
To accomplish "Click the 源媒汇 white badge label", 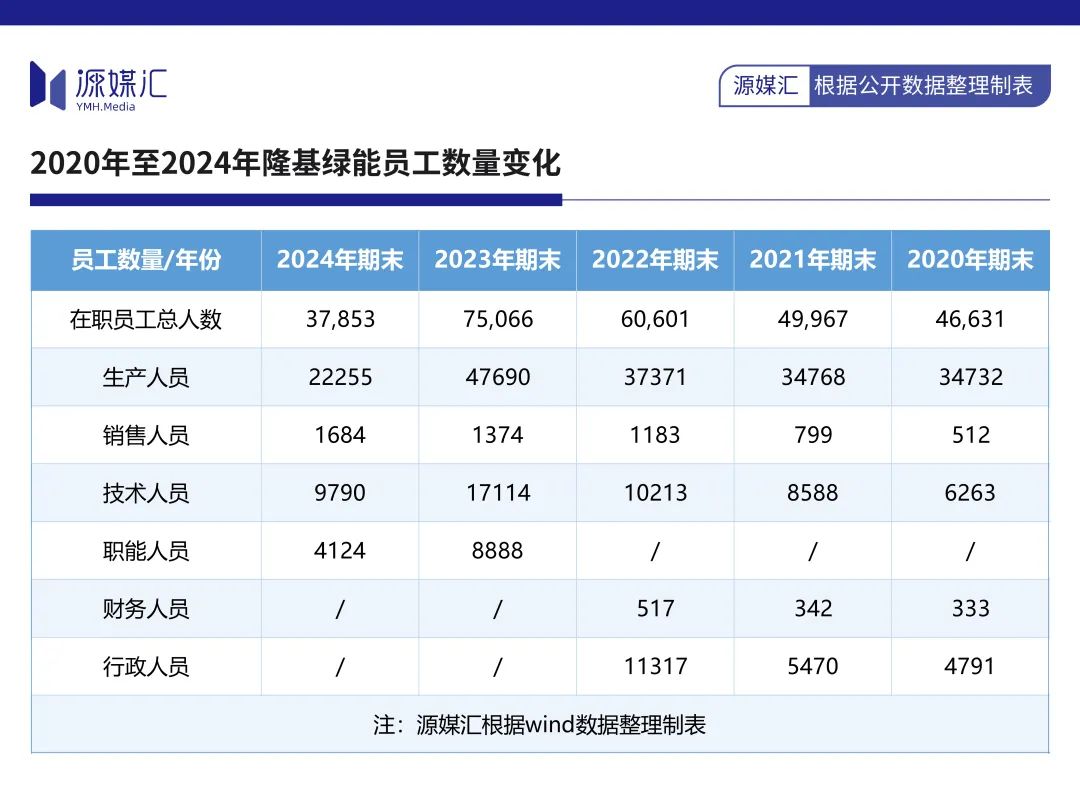I will pyautogui.click(x=765, y=85).
